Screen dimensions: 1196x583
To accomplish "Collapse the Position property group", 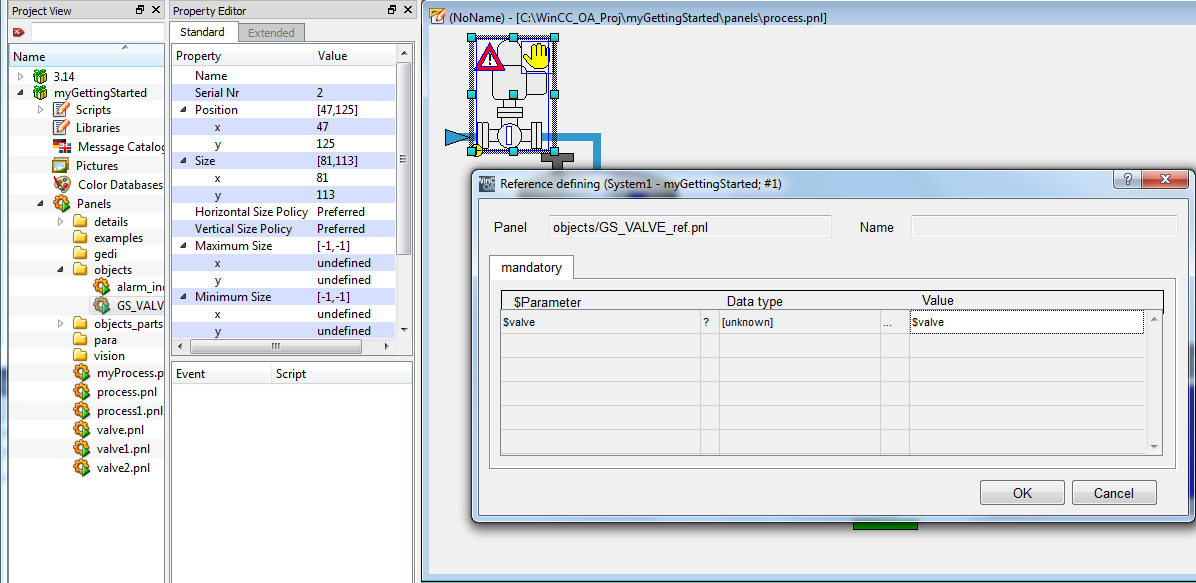I will coord(183,110).
